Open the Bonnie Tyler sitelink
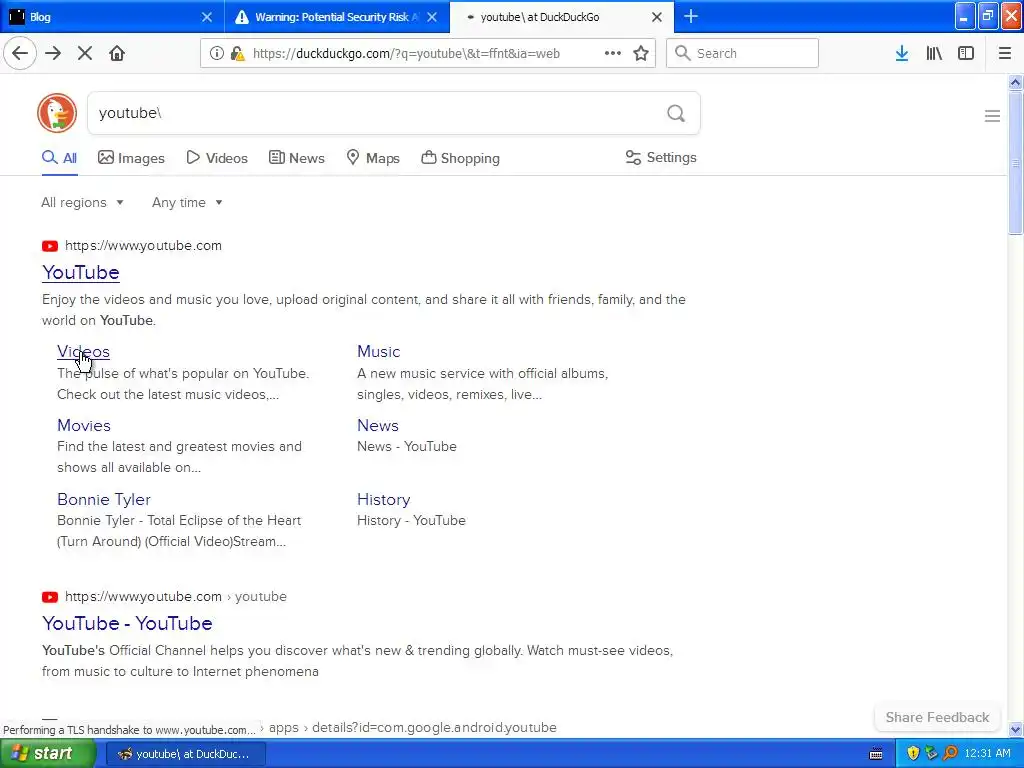The image size is (1024, 768). (104, 499)
